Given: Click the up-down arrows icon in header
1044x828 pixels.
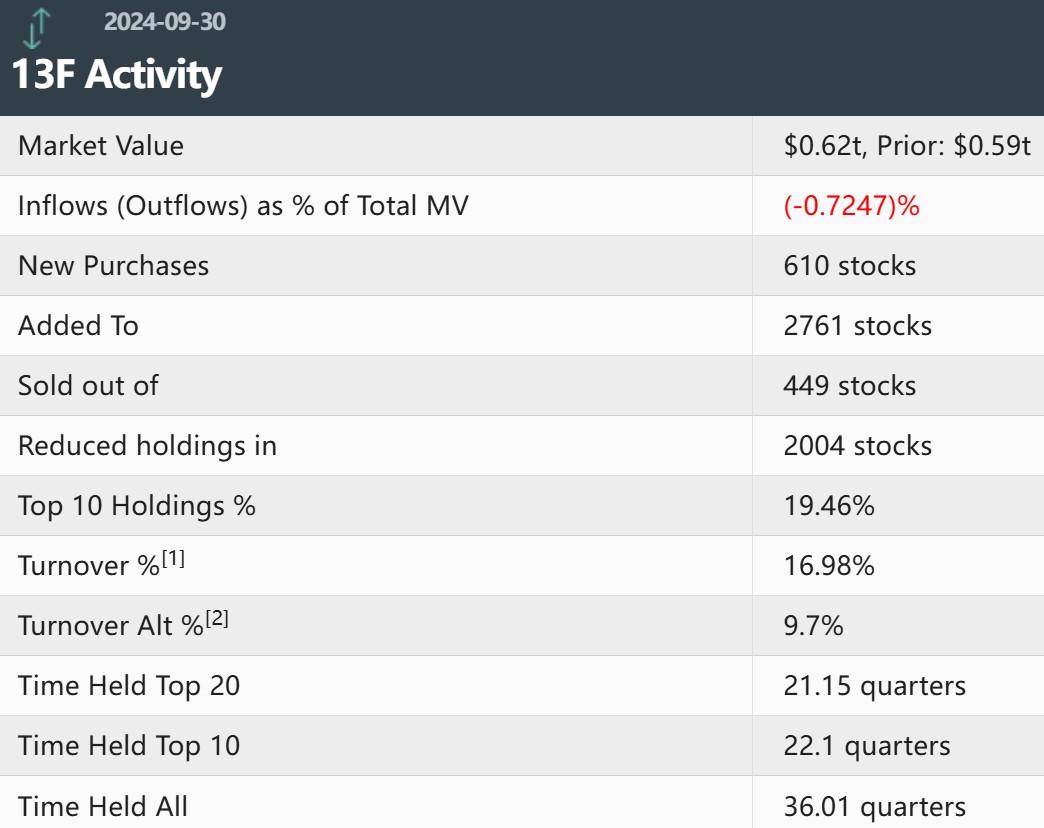Looking at the screenshot, I should [x=34, y=28].
